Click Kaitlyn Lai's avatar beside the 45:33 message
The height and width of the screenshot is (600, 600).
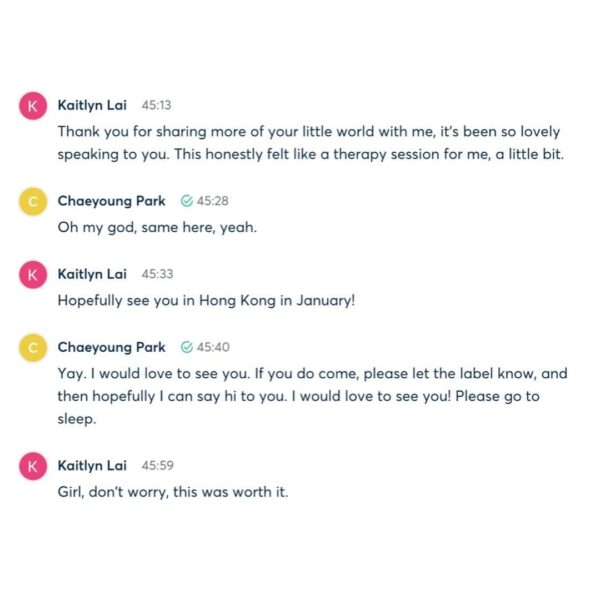[x=34, y=275]
